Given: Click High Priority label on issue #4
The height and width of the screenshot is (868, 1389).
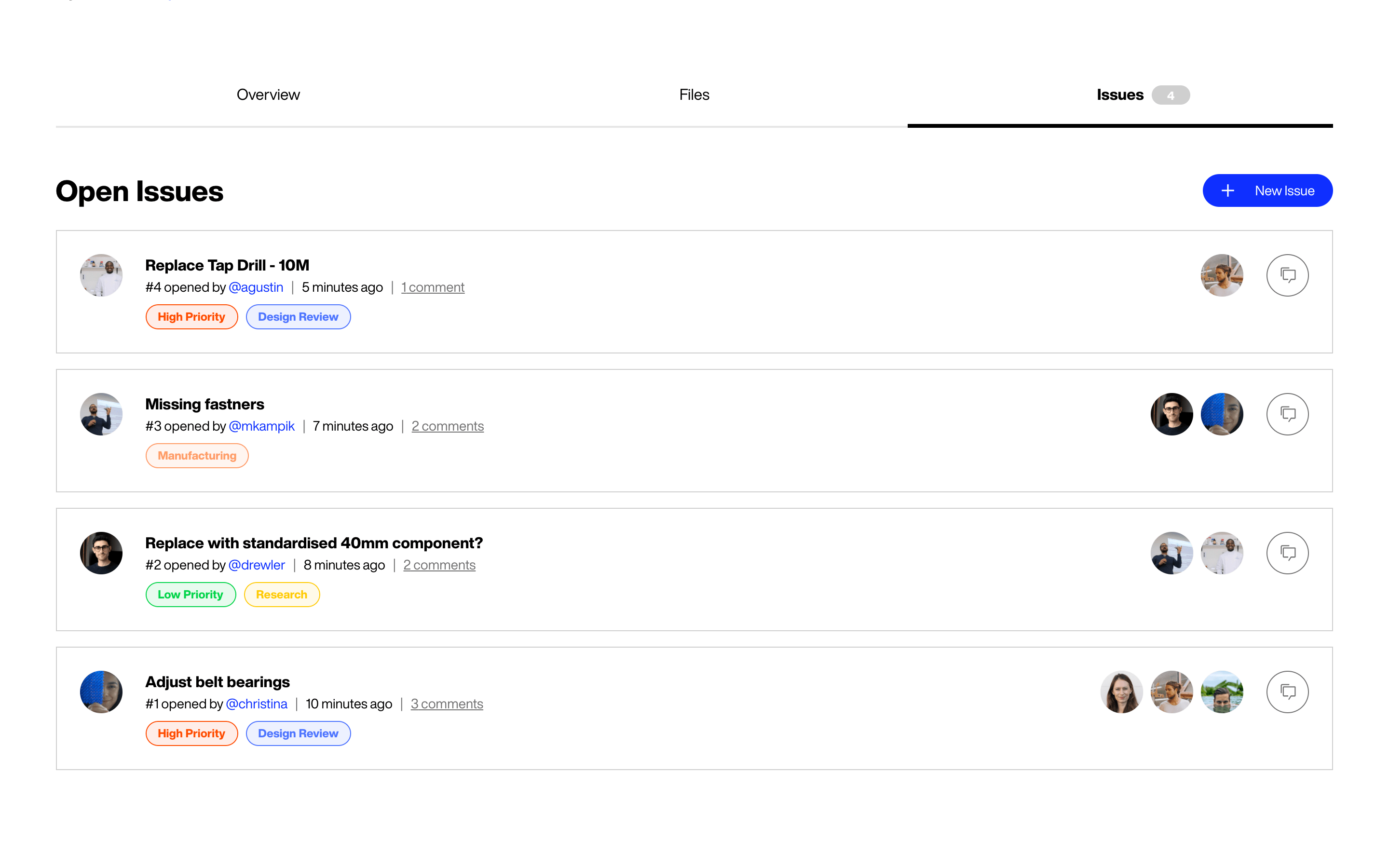Looking at the screenshot, I should [x=191, y=317].
